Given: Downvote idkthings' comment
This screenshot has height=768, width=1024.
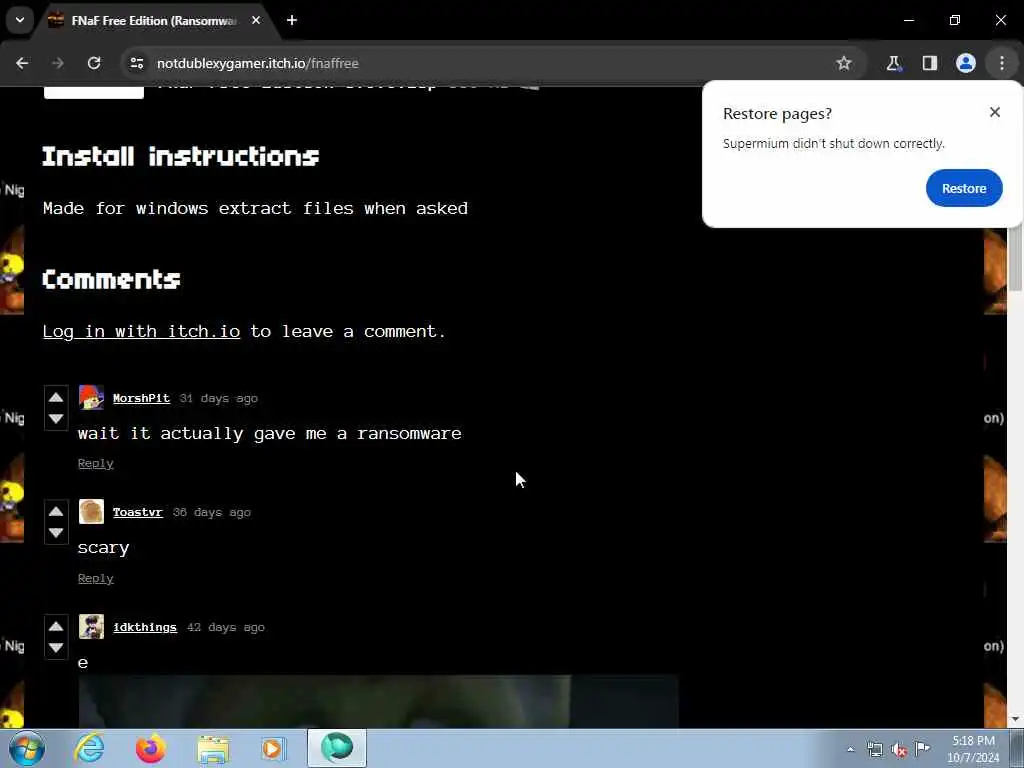Looking at the screenshot, I should point(56,648).
